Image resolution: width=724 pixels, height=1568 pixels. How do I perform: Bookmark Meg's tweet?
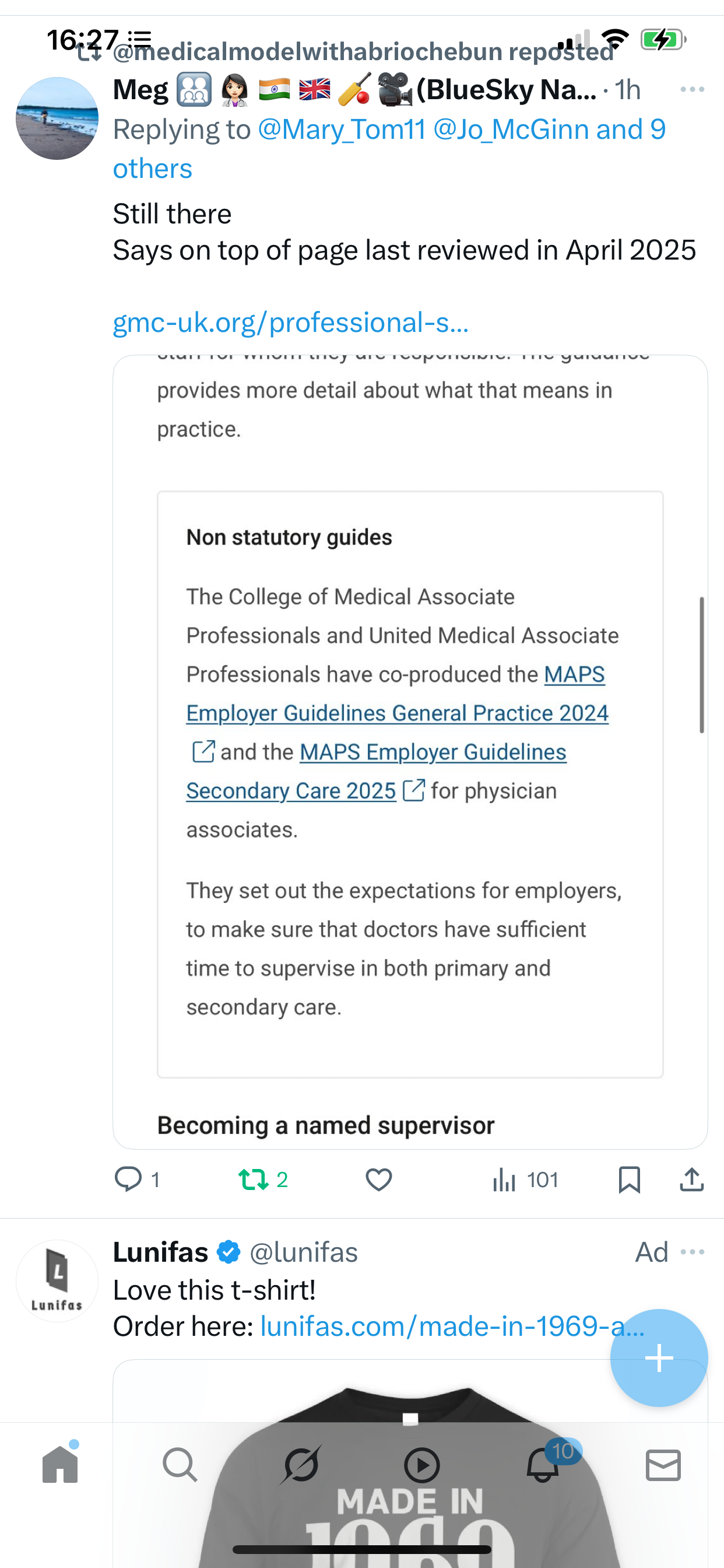click(628, 1179)
